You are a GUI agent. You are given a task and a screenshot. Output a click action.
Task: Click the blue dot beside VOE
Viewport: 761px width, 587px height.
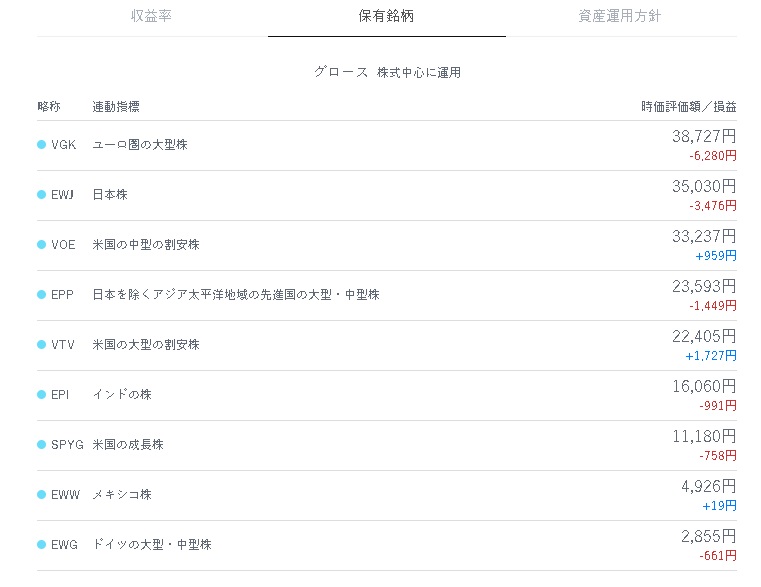tap(42, 245)
